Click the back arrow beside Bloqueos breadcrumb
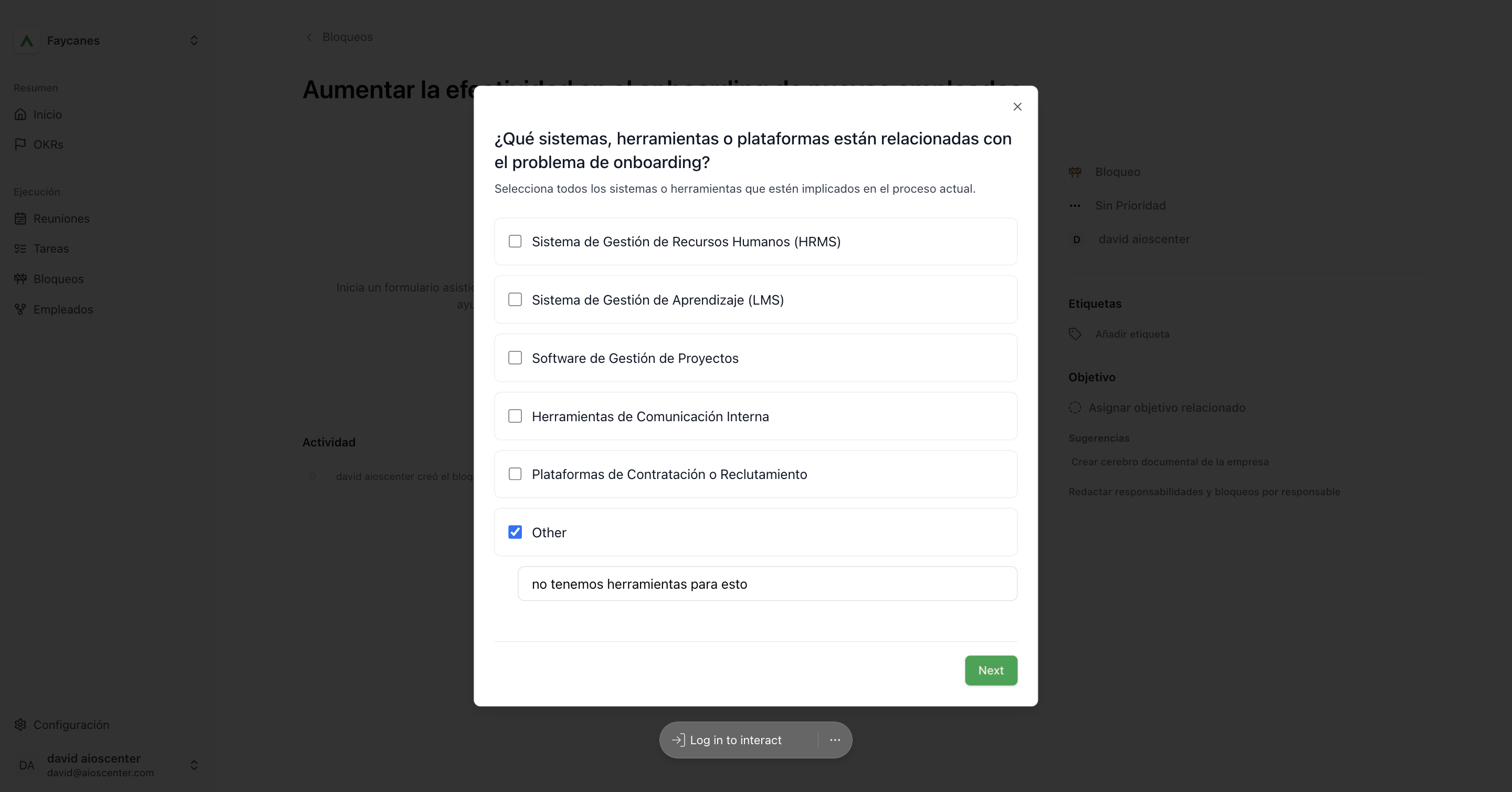The width and height of the screenshot is (1512, 792). click(309, 37)
